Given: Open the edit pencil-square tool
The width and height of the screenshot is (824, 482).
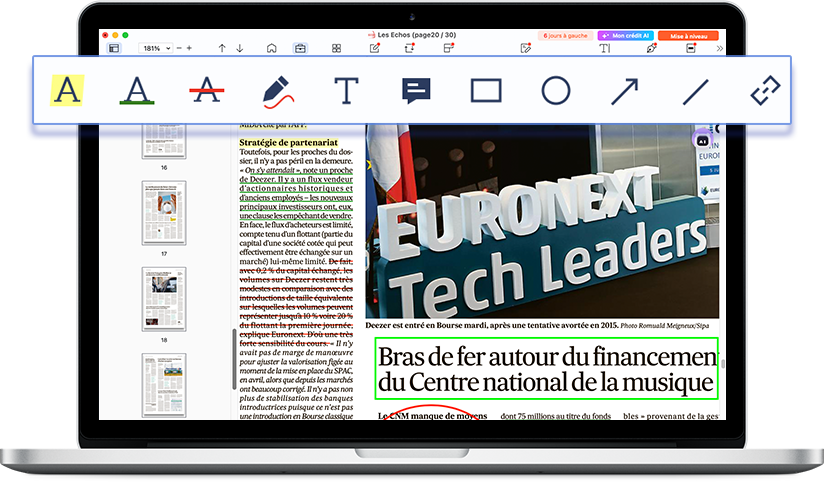Looking at the screenshot, I should 375,48.
